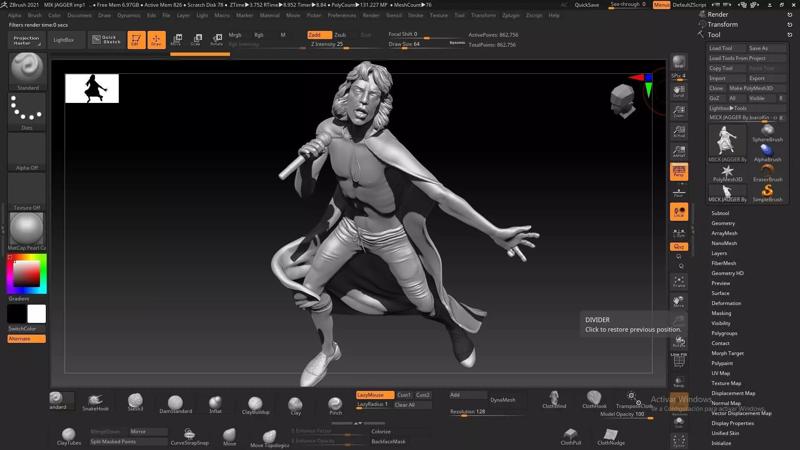Image resolution: width=800 pixels, height=450 pixels.
Task: Open the Preferences menu
Action: click(341, 16)
